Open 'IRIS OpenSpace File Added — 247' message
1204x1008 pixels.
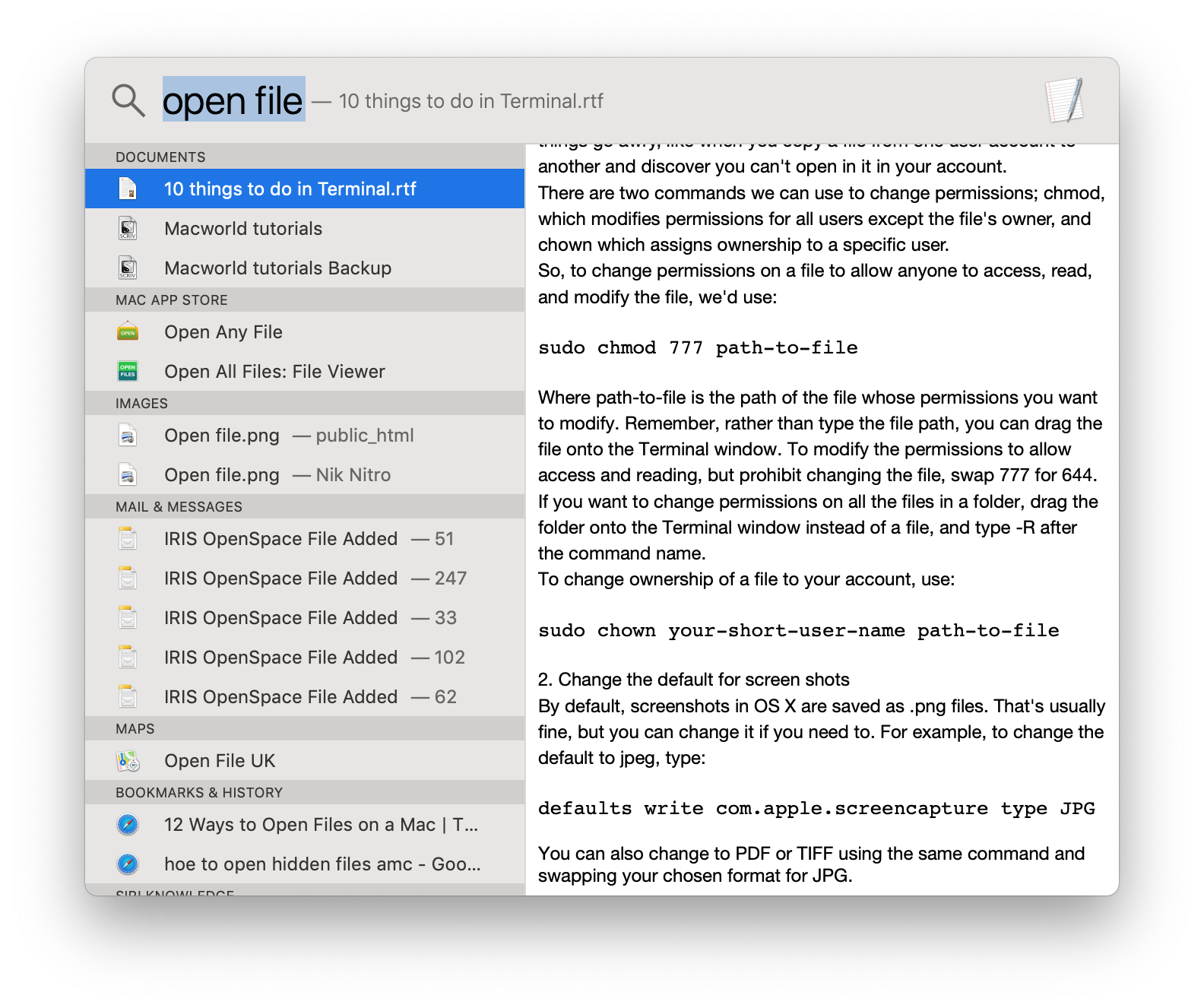[x=305, y=578]
